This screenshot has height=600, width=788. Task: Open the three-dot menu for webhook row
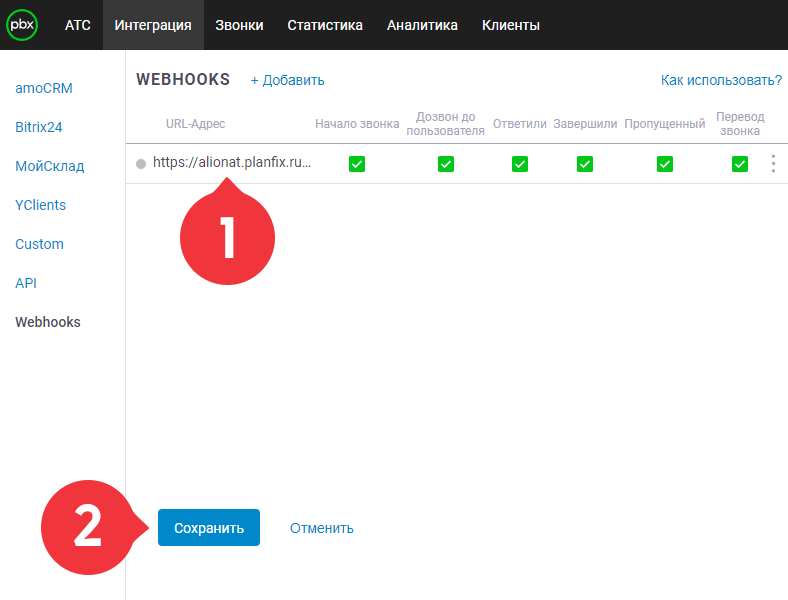tap(773, 164)
